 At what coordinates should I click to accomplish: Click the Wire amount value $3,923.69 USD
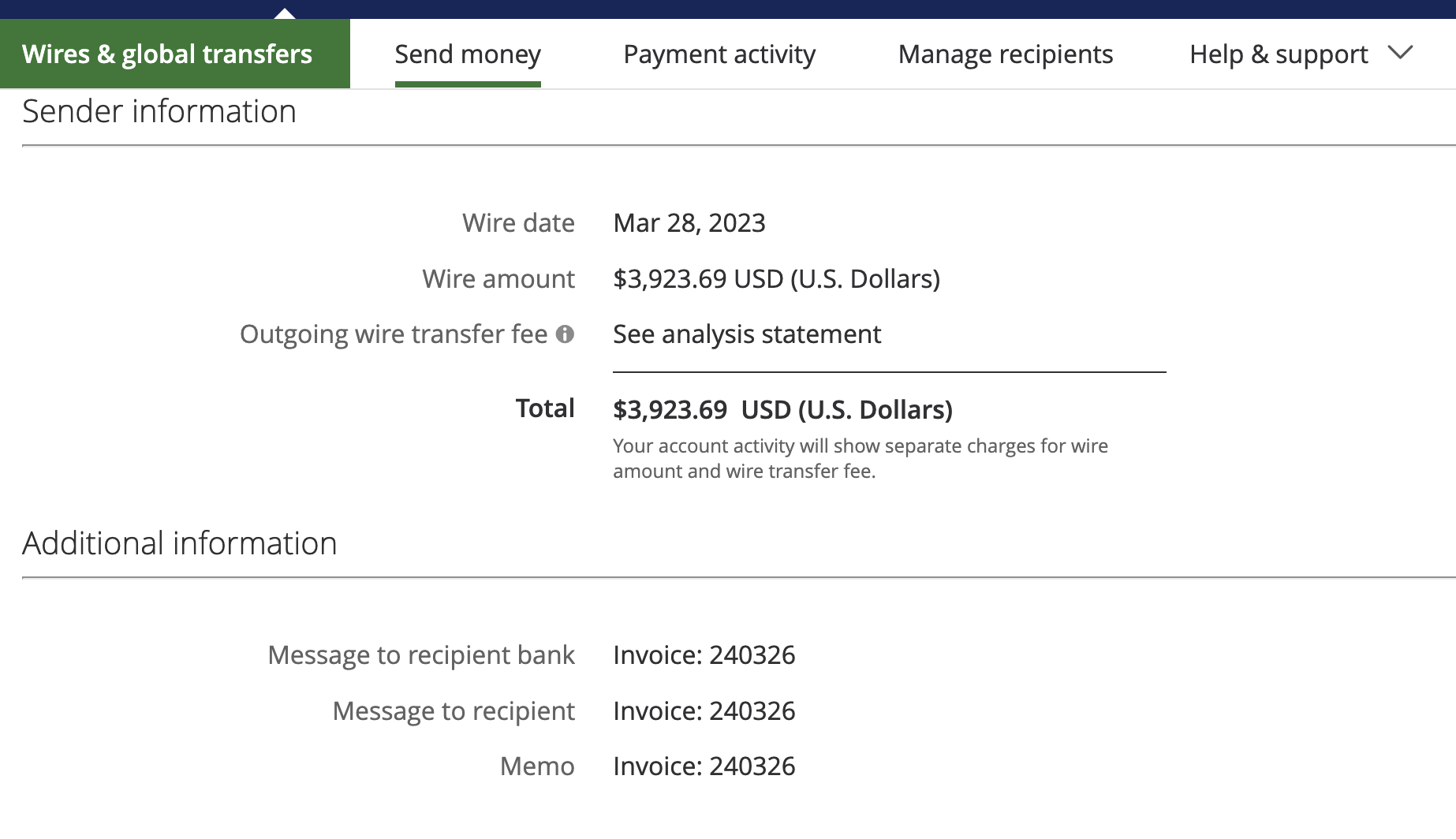[777, 279]
